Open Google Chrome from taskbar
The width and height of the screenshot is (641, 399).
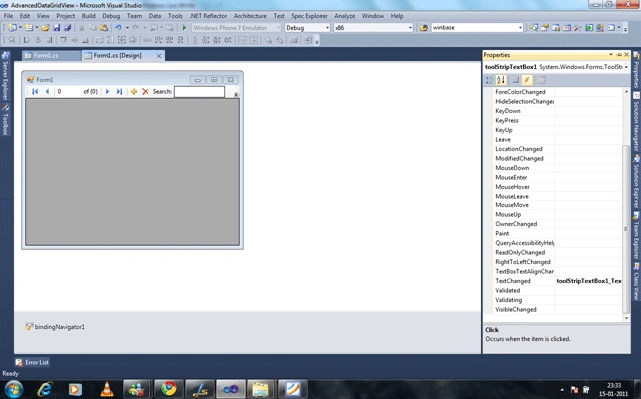[x=168, y=389]
